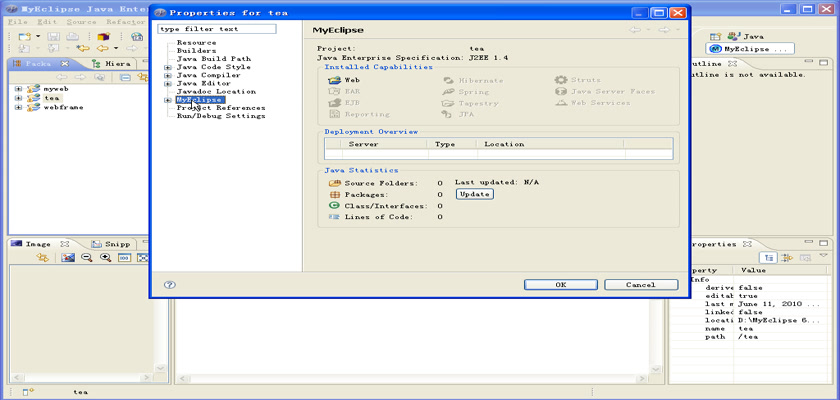Viewport: 840px width, 400px height.
Task: Expand the Java Editor node
Action: pos(168,84)
